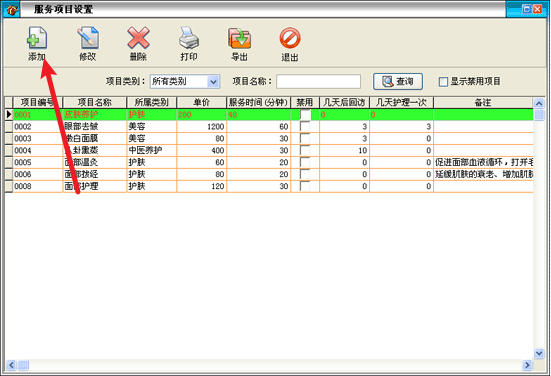Click 备注 column header
This screenshot has width=551, height=376.
point(483,102)
